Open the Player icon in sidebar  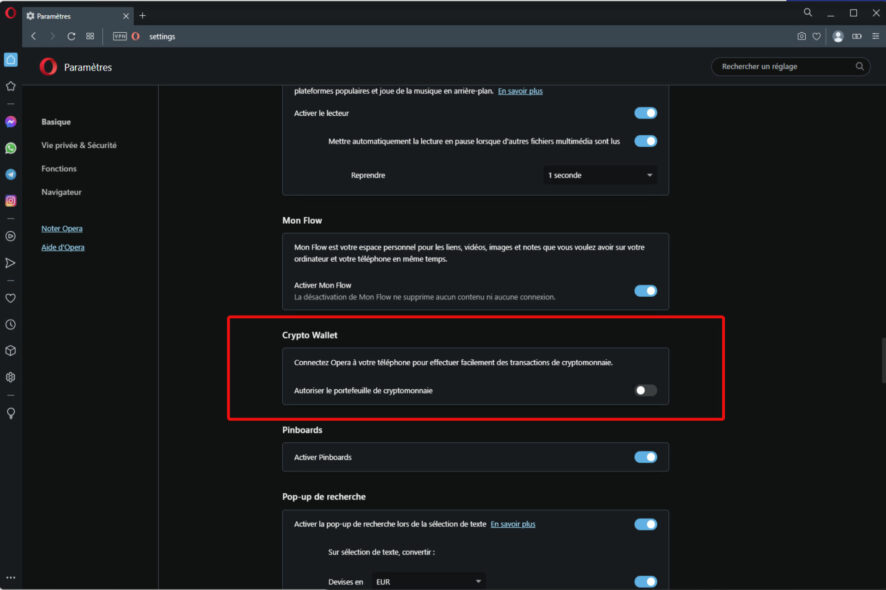point(11,236)
